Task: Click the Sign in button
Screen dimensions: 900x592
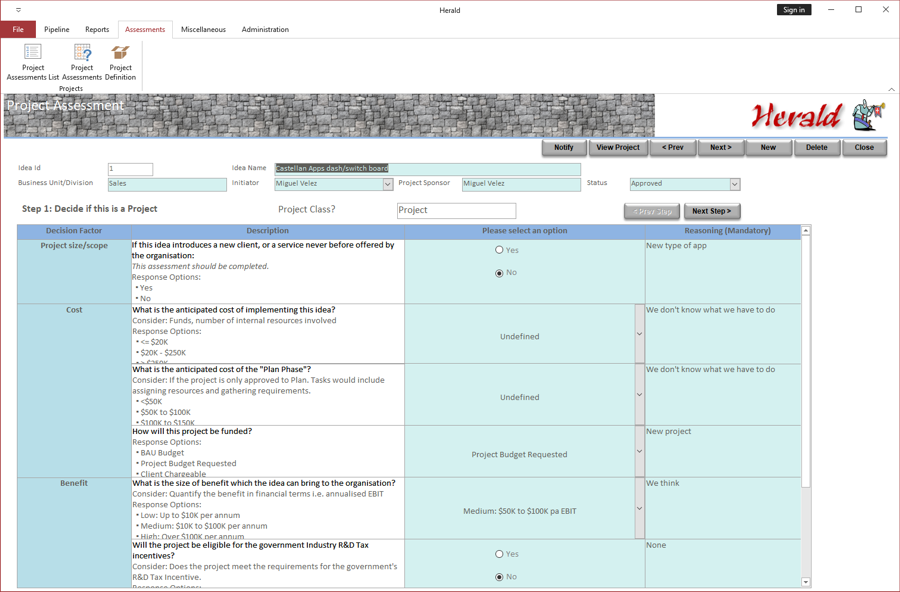Action: click(794, 10)
